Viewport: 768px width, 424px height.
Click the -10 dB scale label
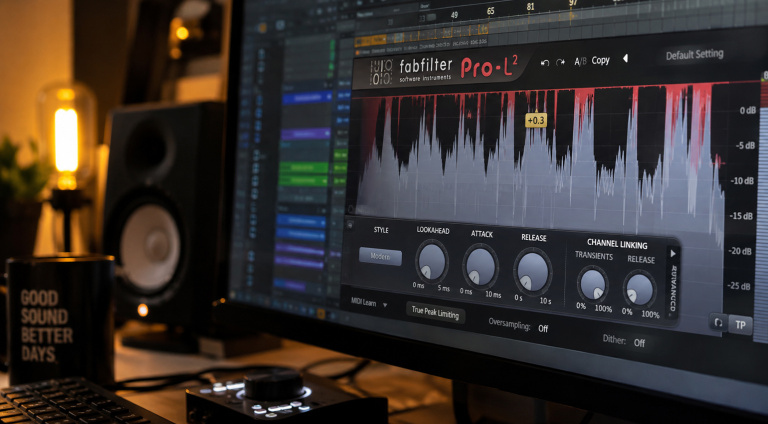[x=742, y=181]
